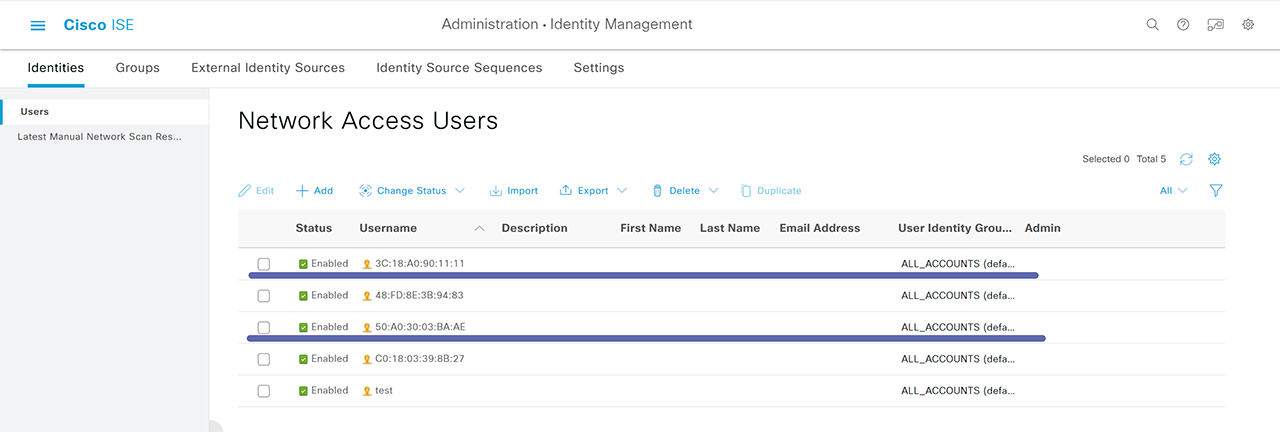Open user C0:18:03:39:8B:27
The width and height of the screenshot is (1280, 432).
(x=420, y=359)
